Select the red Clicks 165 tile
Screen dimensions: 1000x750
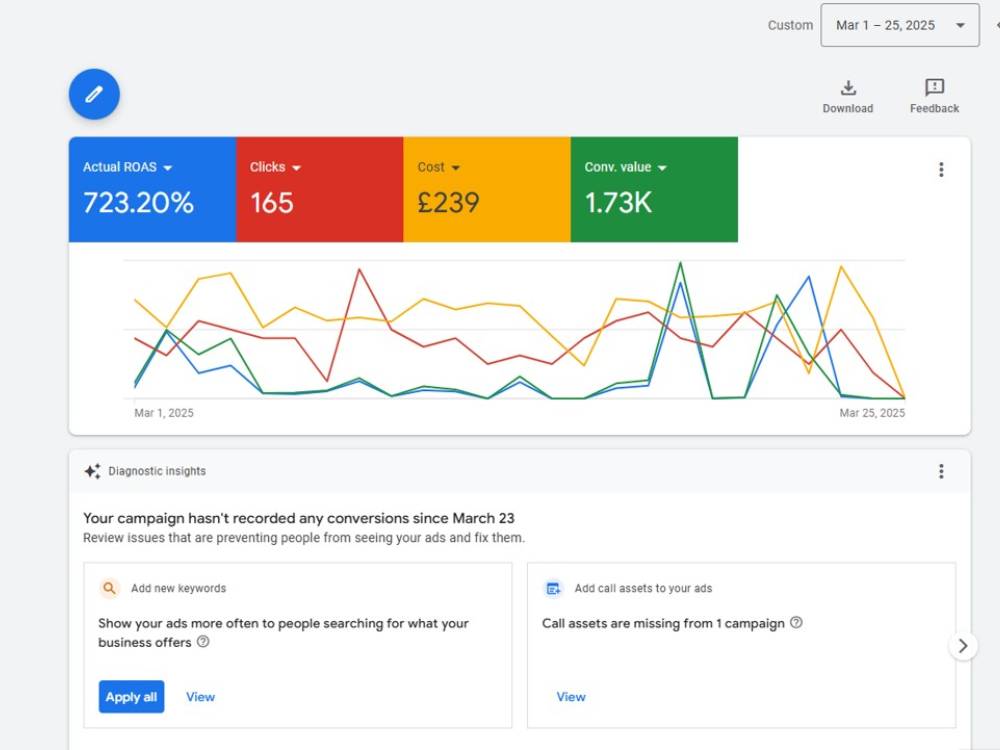pos(320,189)
